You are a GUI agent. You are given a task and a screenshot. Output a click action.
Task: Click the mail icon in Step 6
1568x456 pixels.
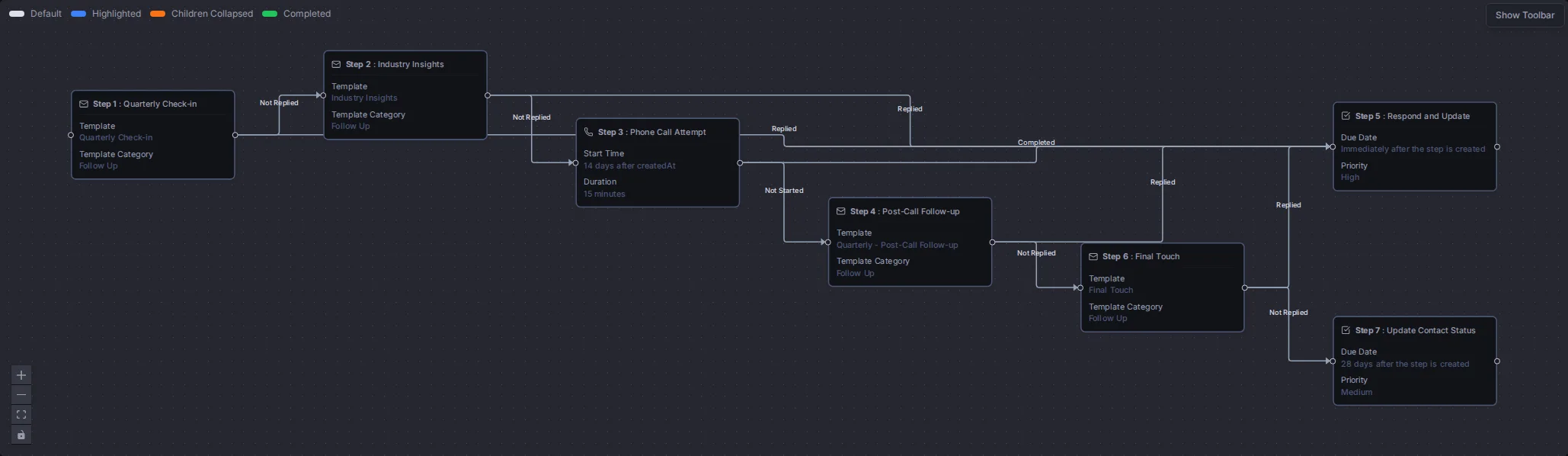[x=1093, y=257]
